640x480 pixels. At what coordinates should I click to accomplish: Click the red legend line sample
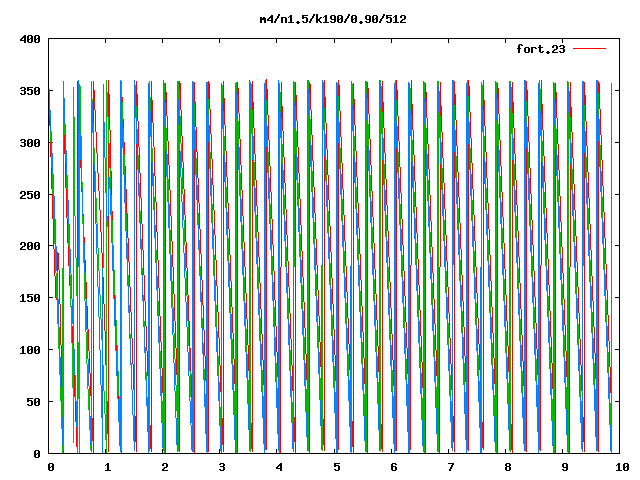(x=589, y=49)
